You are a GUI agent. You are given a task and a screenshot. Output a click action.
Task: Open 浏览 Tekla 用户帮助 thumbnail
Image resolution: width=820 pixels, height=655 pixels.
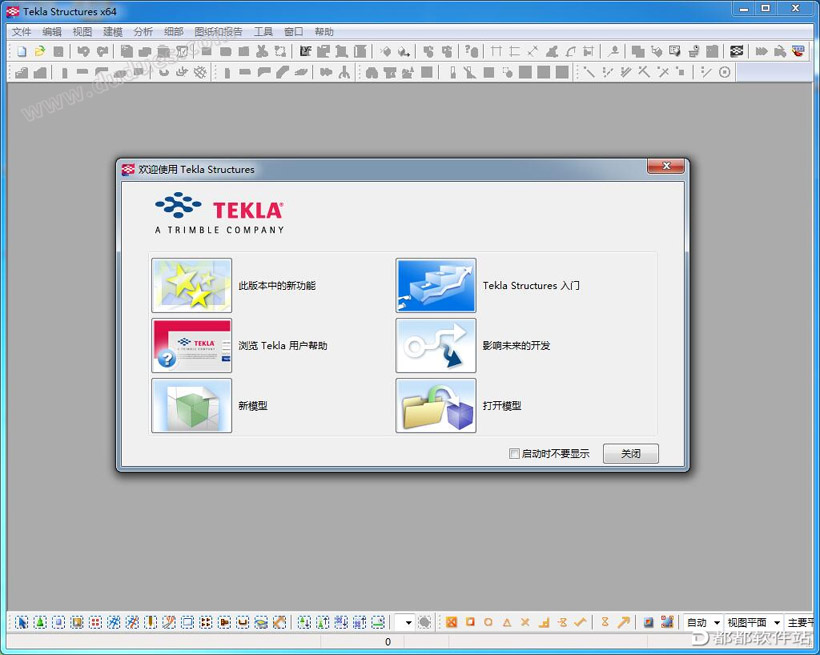coord(191,346)
